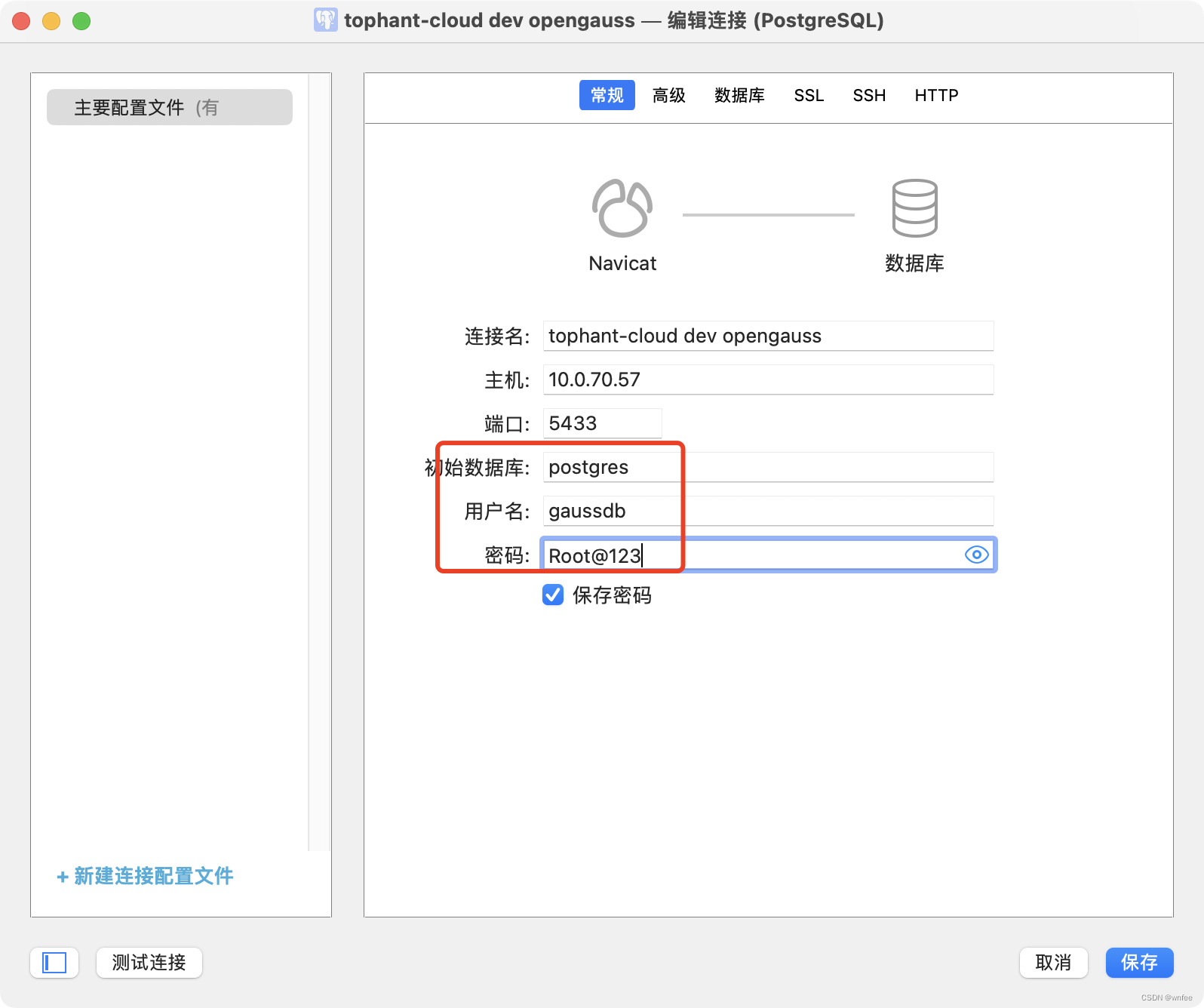Click the 保存 button
The height and width of the screenshot is (1008, 1204).
(1139, 963)
